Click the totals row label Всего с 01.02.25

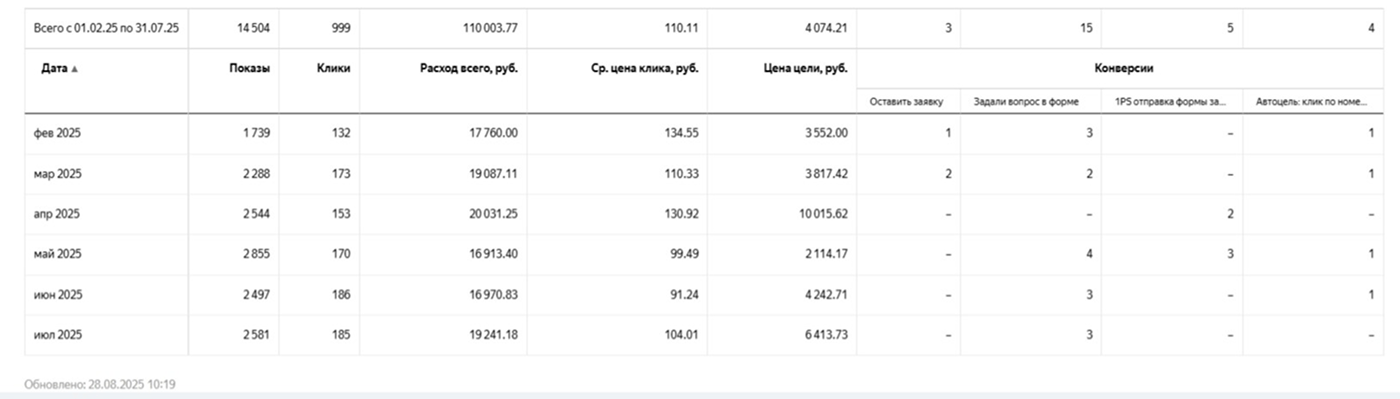click(106, 28)
